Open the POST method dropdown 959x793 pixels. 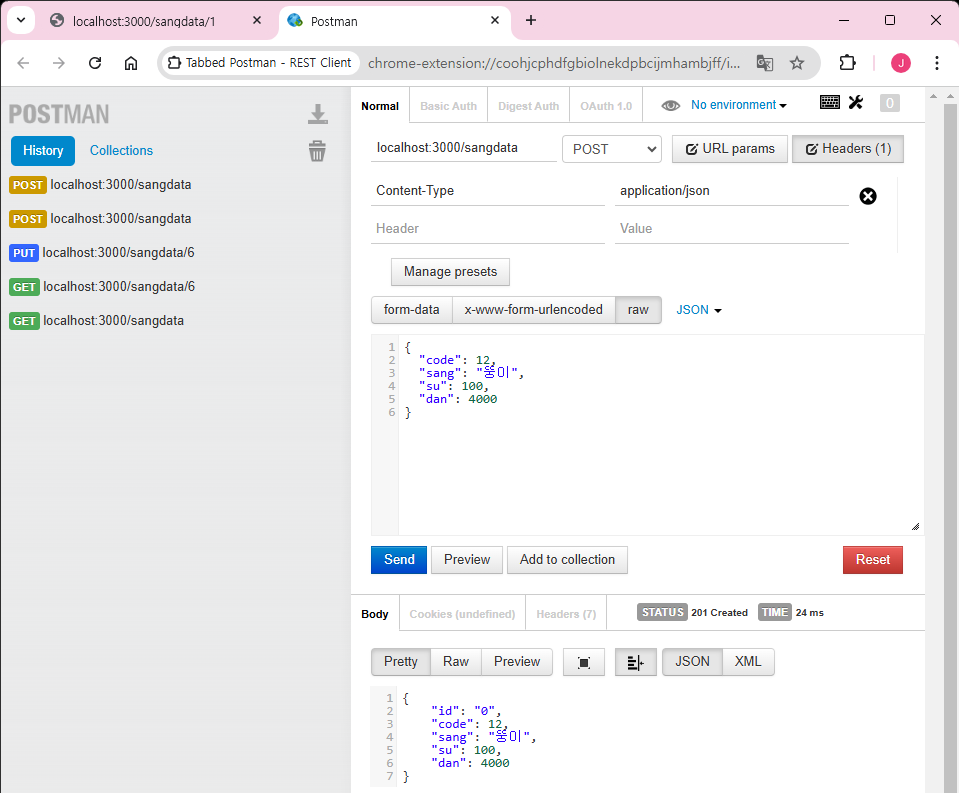612,149
